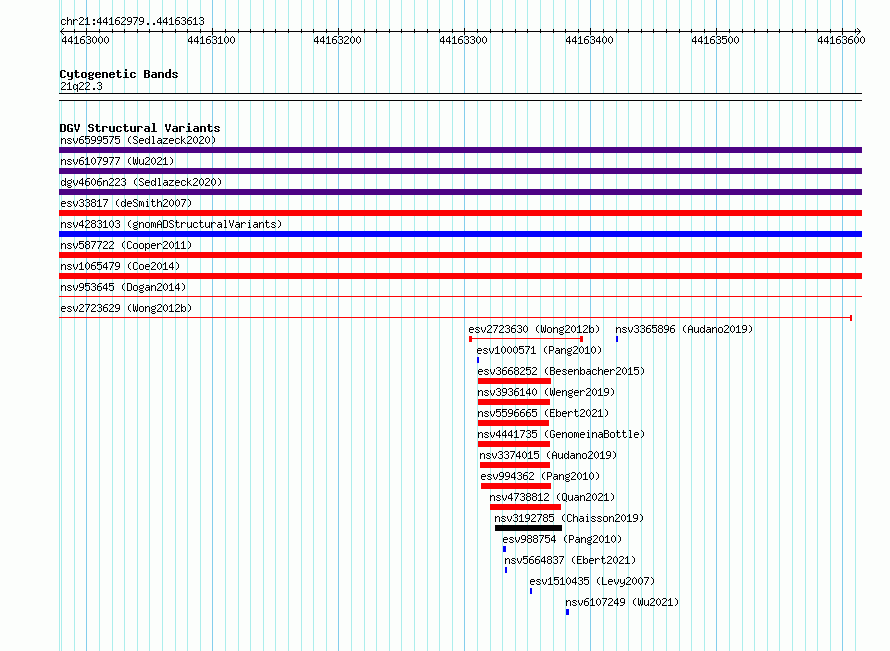Click the 44163100 ruler position
This screenshot has width=890, height=651.
coord(211,40)
